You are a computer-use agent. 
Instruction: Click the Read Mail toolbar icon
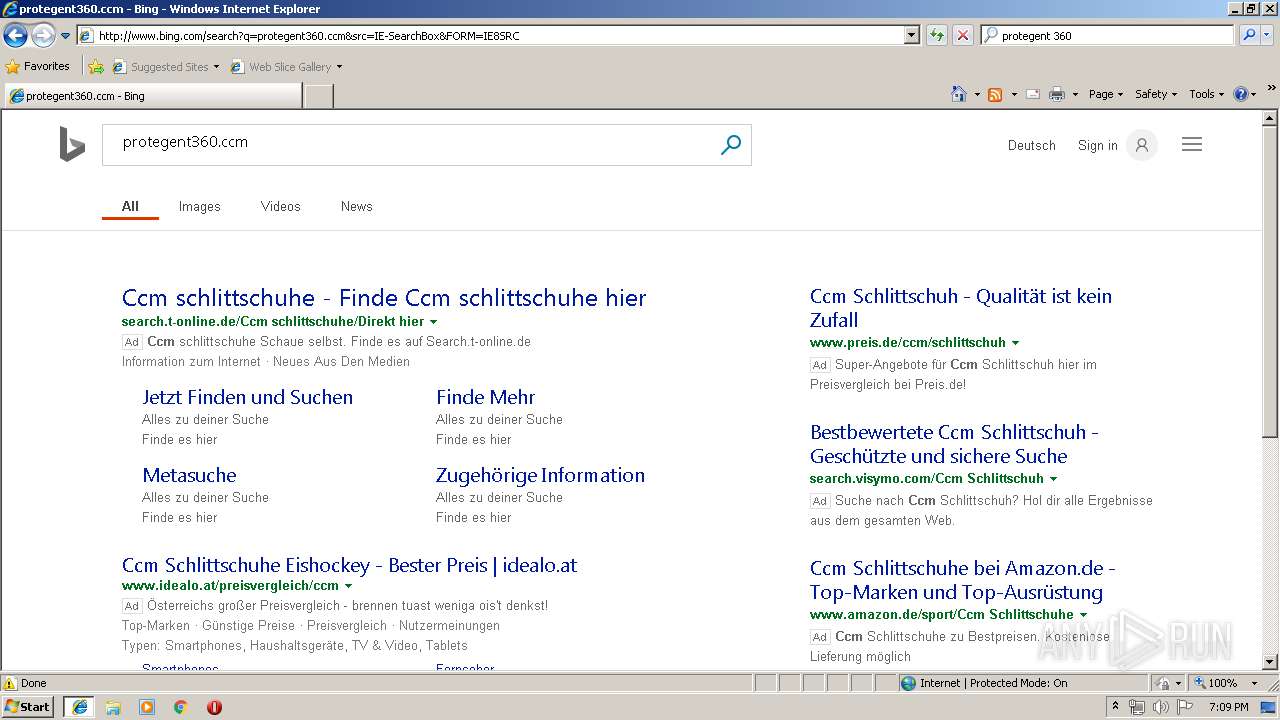click(1033, 94)
